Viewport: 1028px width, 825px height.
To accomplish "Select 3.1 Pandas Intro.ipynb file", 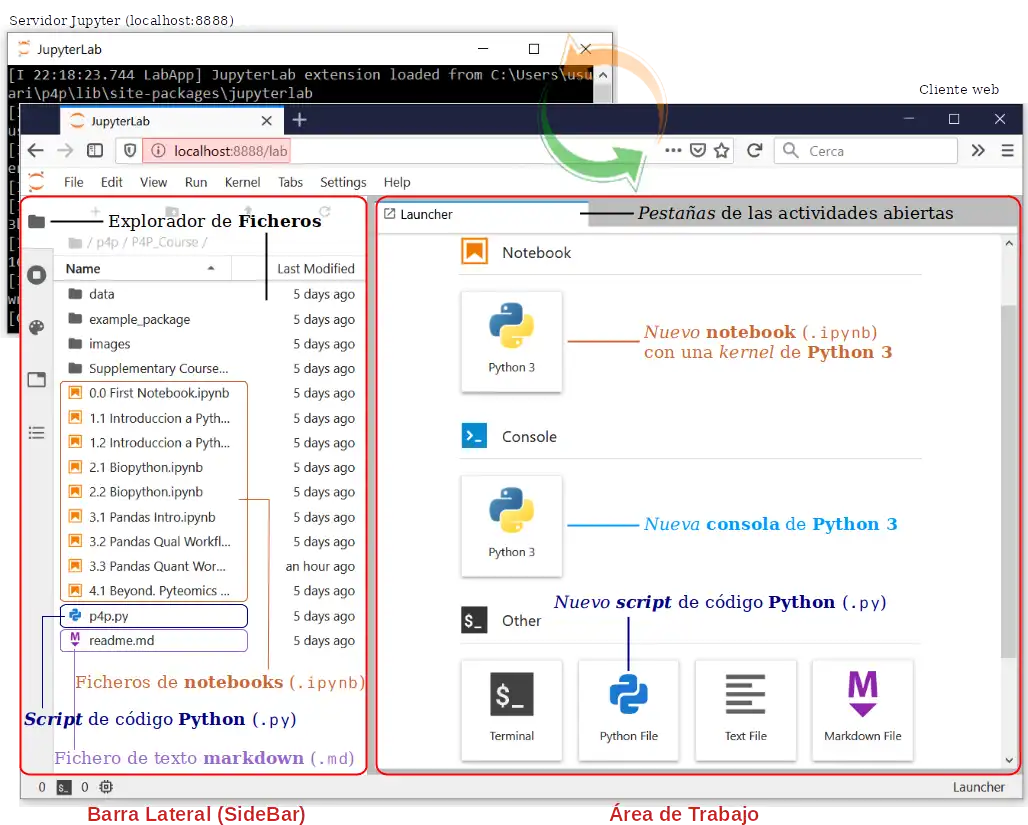I will tap(210, 517).
